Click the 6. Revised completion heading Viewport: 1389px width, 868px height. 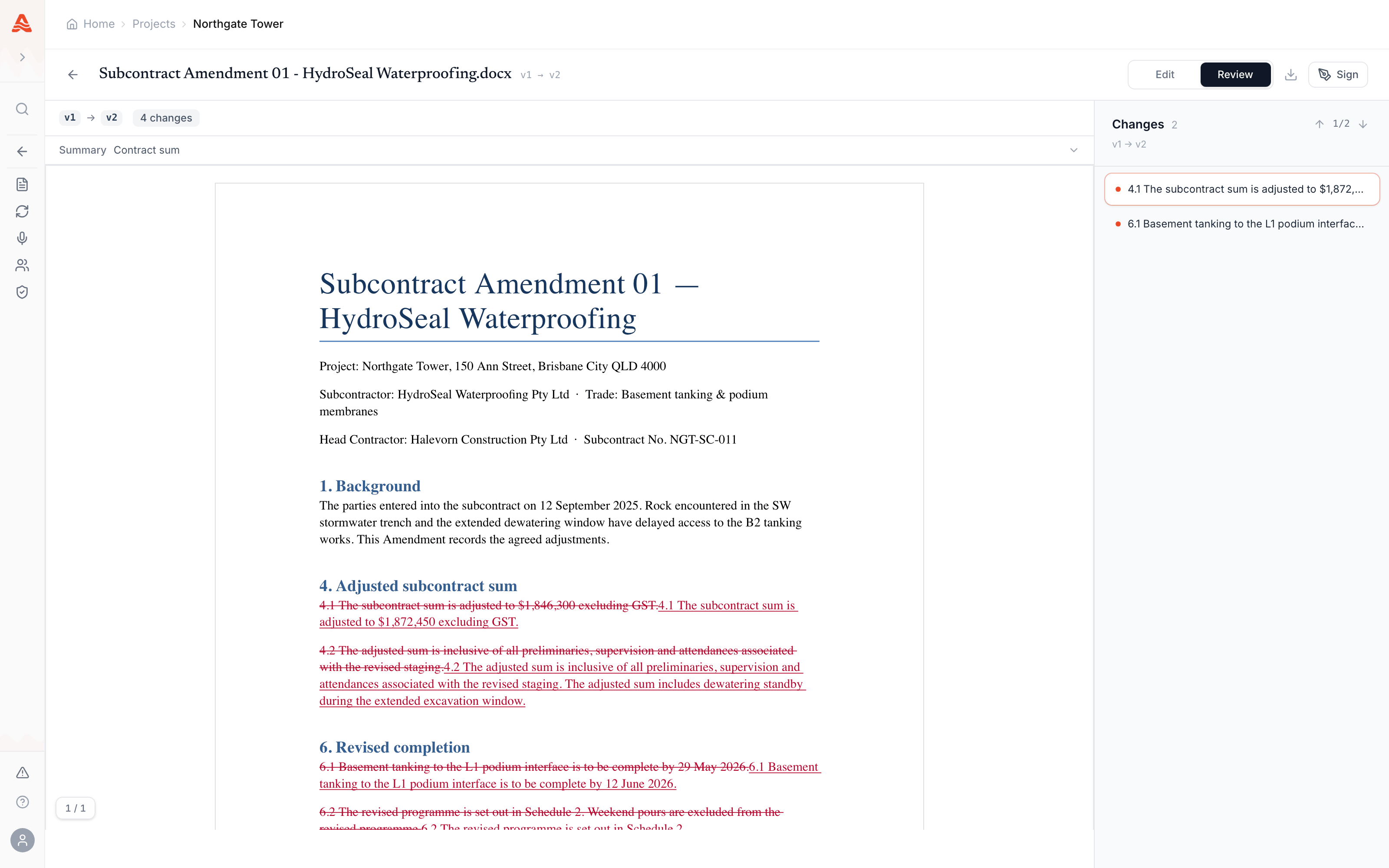click(394, 747)
